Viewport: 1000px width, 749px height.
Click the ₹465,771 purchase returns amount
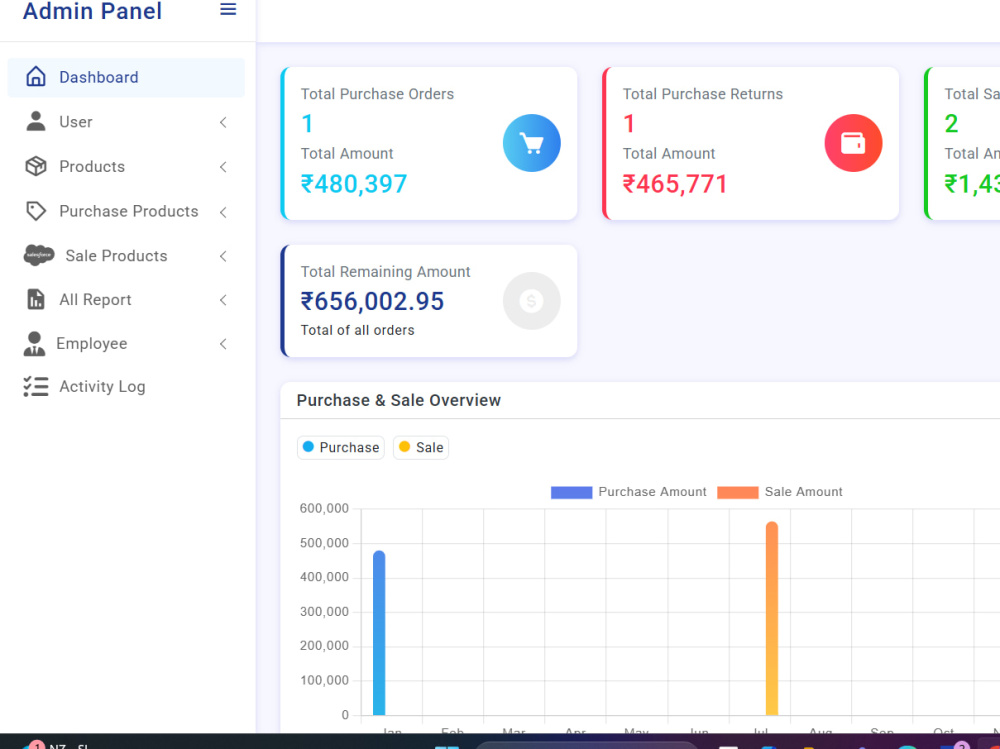point(675,184)
